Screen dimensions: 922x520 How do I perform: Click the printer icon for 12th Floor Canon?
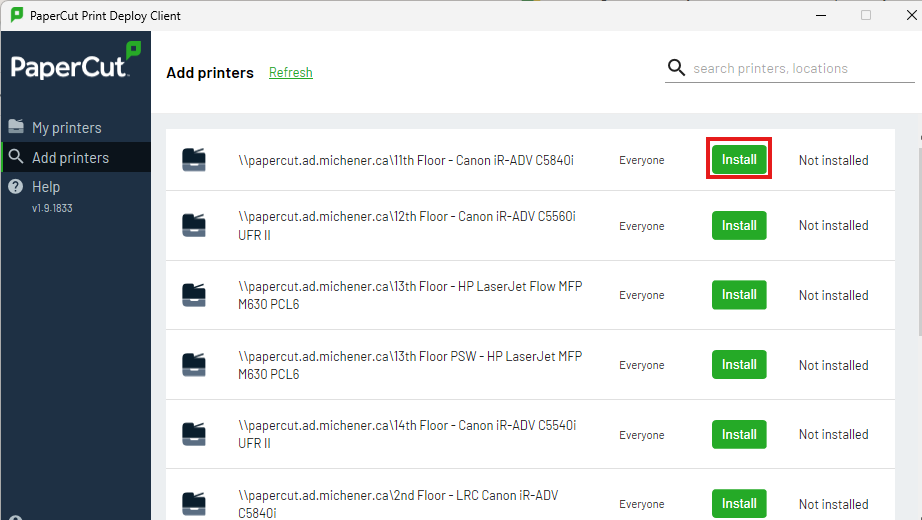194,226
